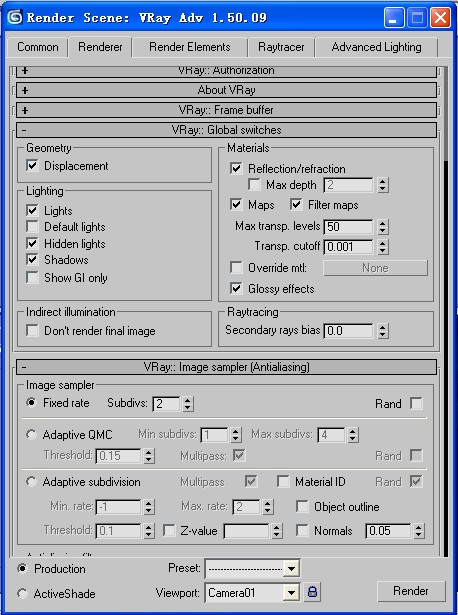Enable Default lights checkbox

point(32,226)
